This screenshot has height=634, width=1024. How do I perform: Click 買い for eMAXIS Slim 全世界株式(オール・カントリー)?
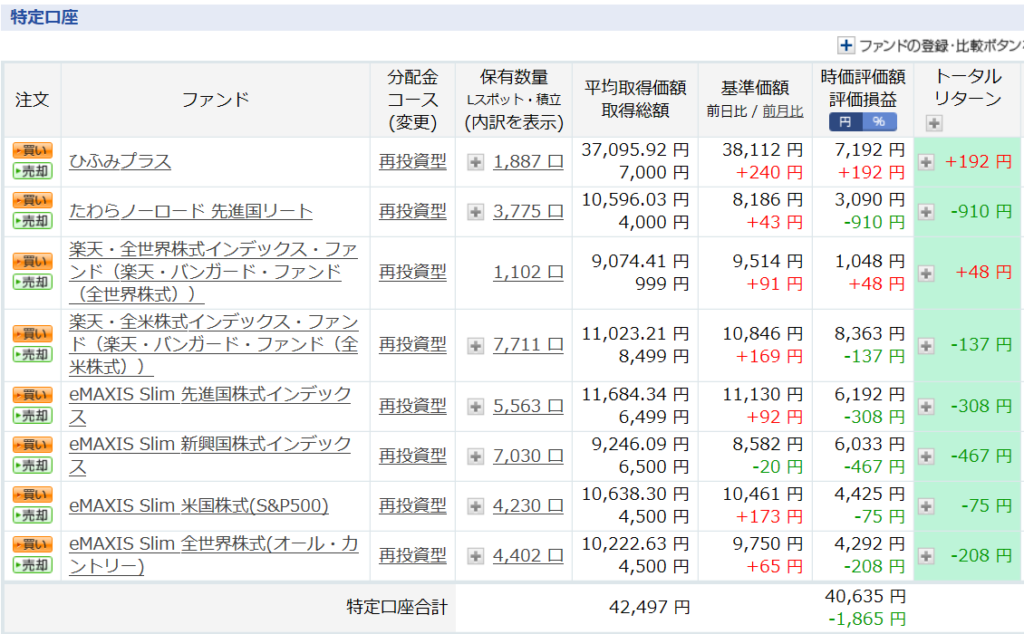(32, 545)
